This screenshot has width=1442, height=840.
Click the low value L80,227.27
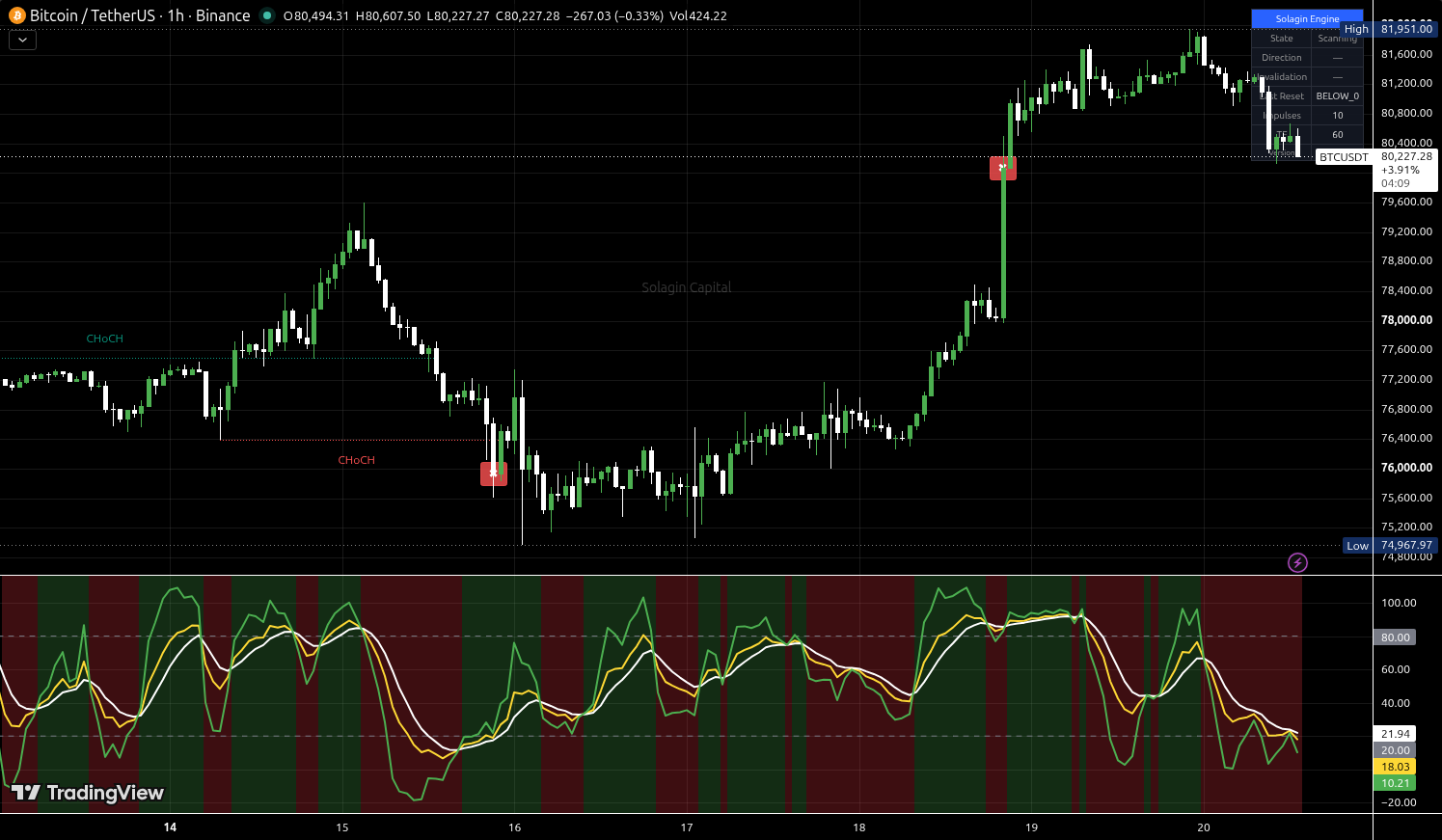458,15
